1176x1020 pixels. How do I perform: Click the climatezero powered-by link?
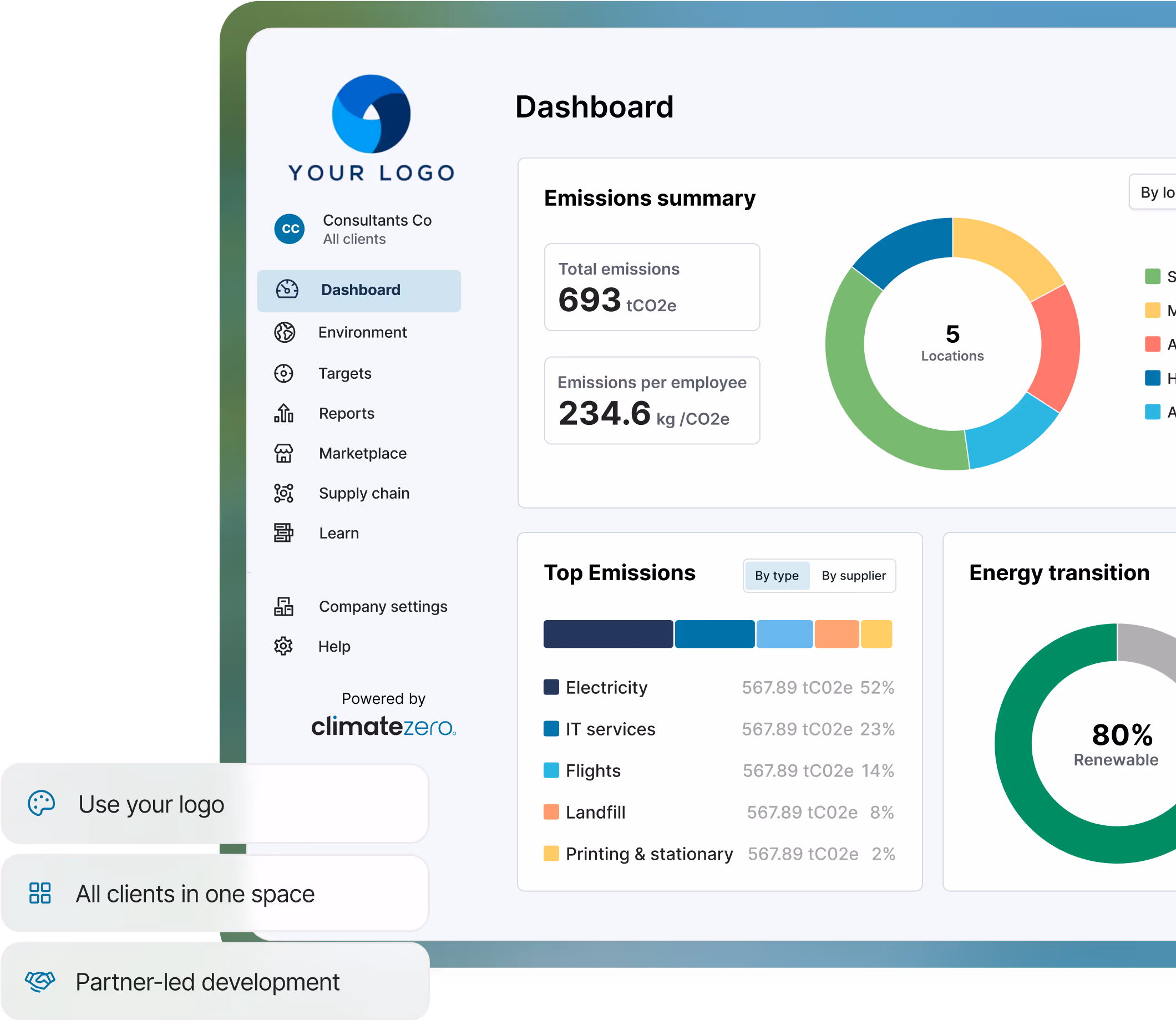tap(383, 726)
